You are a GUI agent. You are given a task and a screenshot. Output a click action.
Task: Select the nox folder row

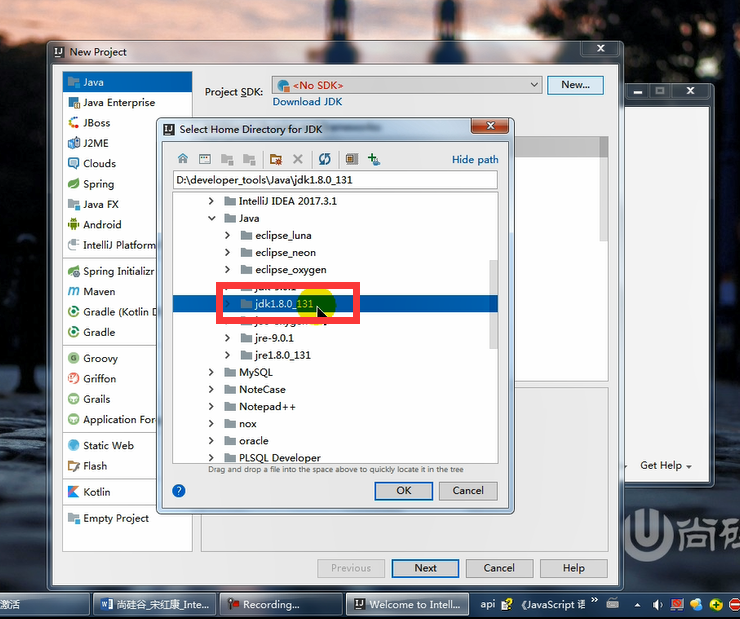[335, 424]
